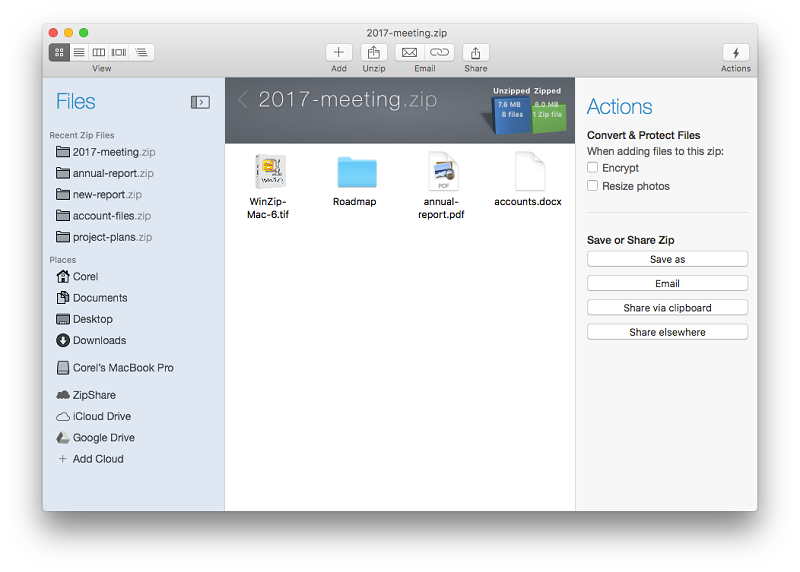Click Share elsewhere button
Screen dimensions: 800x572
pos(667,332)
